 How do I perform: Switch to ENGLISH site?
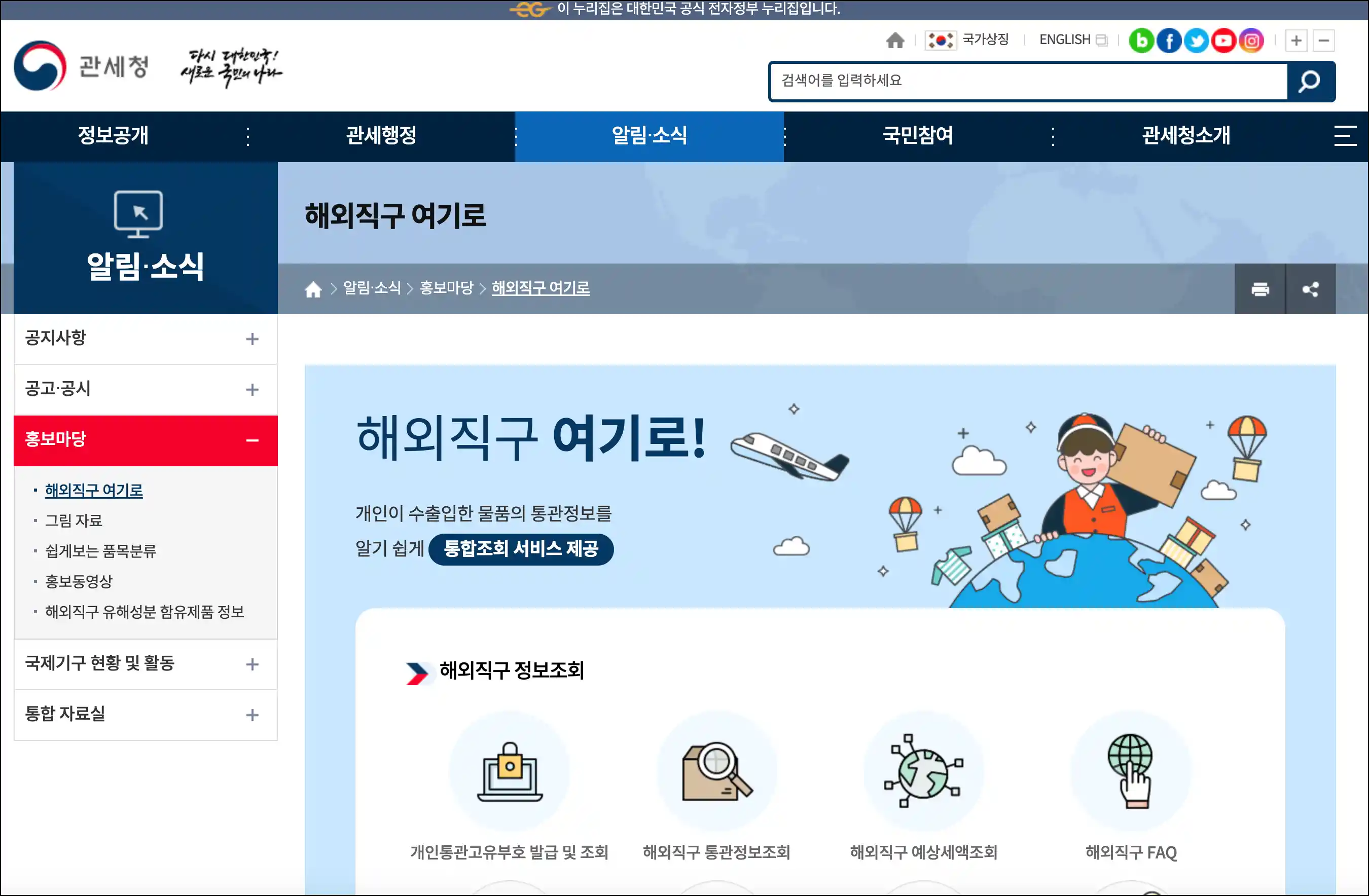1073,40
